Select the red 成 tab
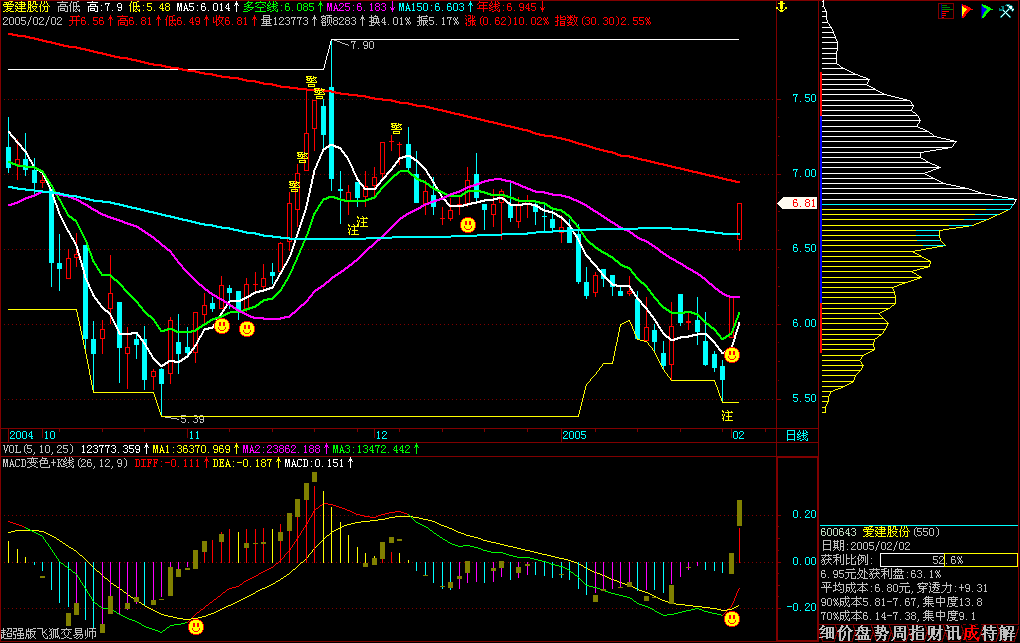Image resolution: width=1020 pixels, height=643 pixels. tap(969, 633)
